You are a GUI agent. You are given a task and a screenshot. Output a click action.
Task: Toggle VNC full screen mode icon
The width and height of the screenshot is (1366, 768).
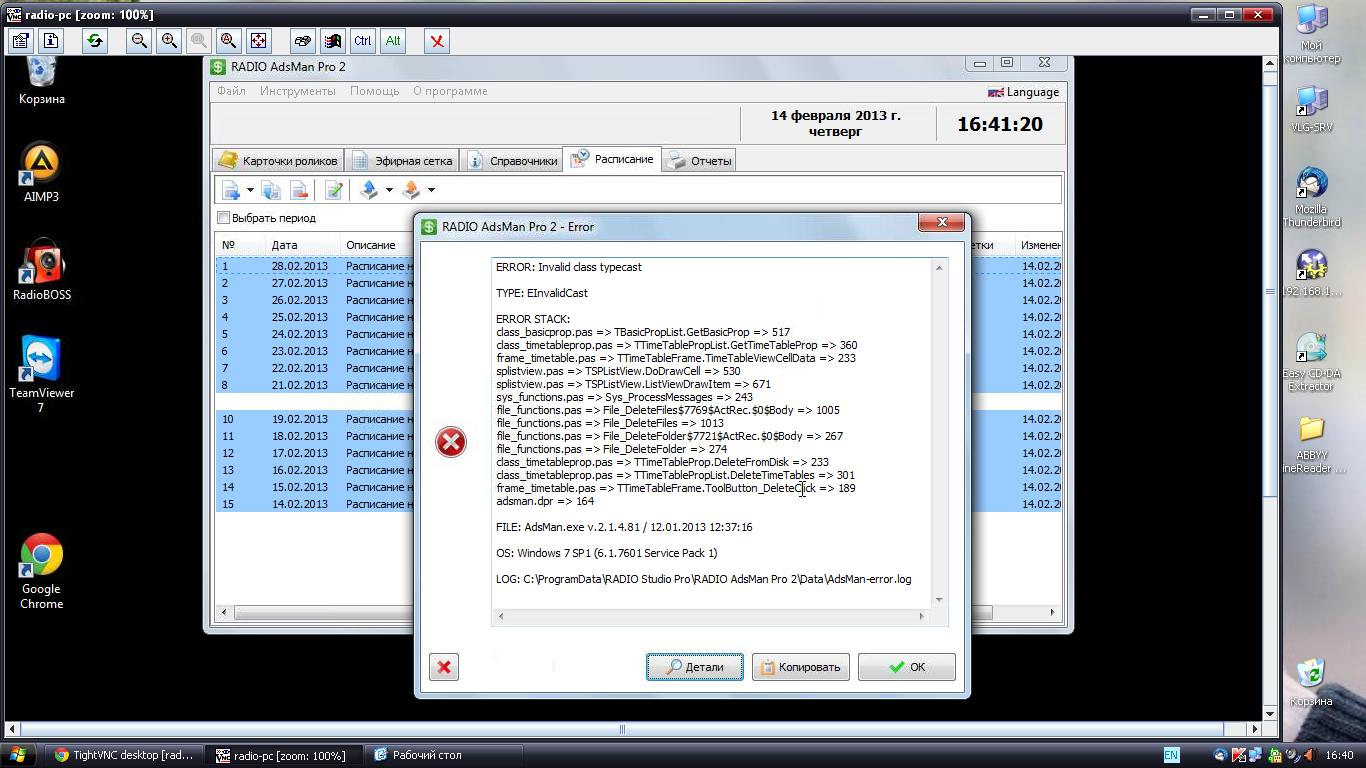pos(259,41)
